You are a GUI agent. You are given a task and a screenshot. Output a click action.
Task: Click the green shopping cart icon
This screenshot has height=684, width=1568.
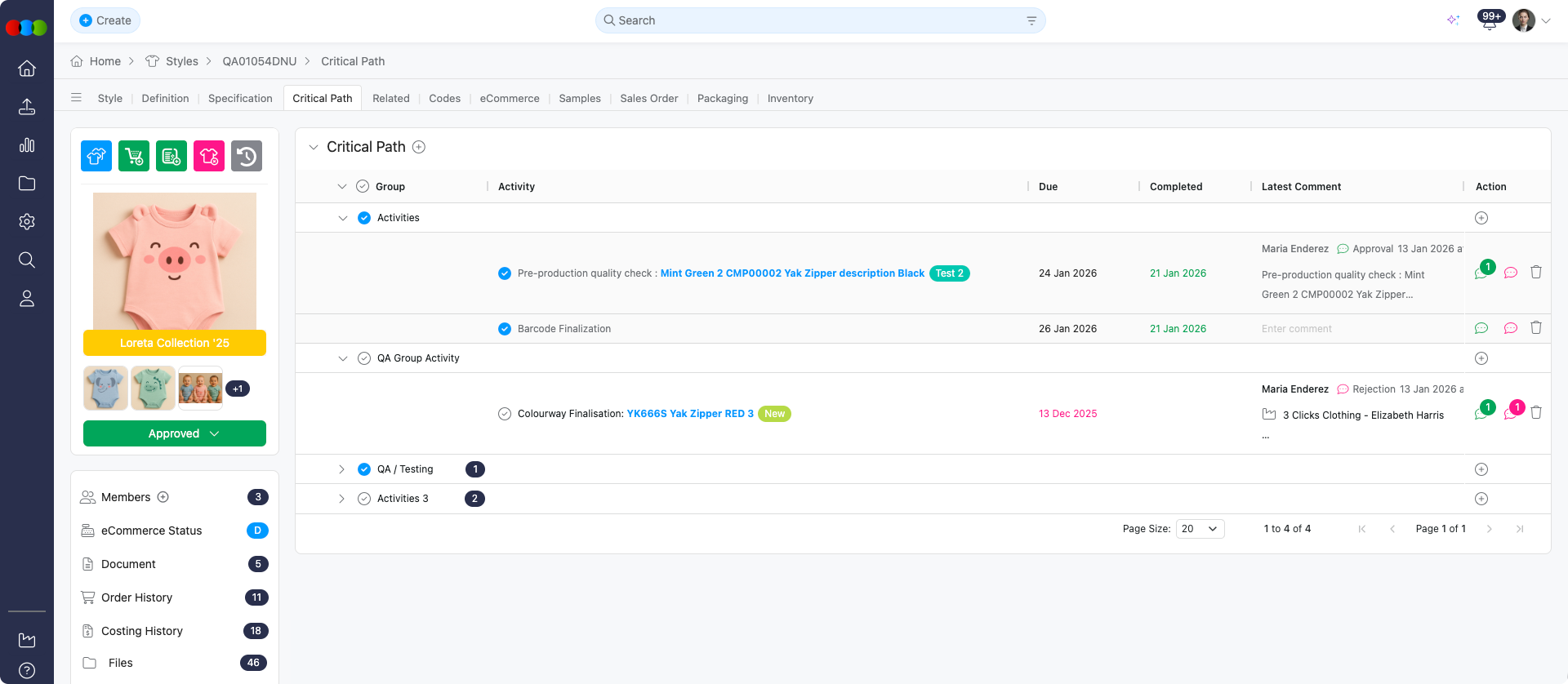coord(134,156)
